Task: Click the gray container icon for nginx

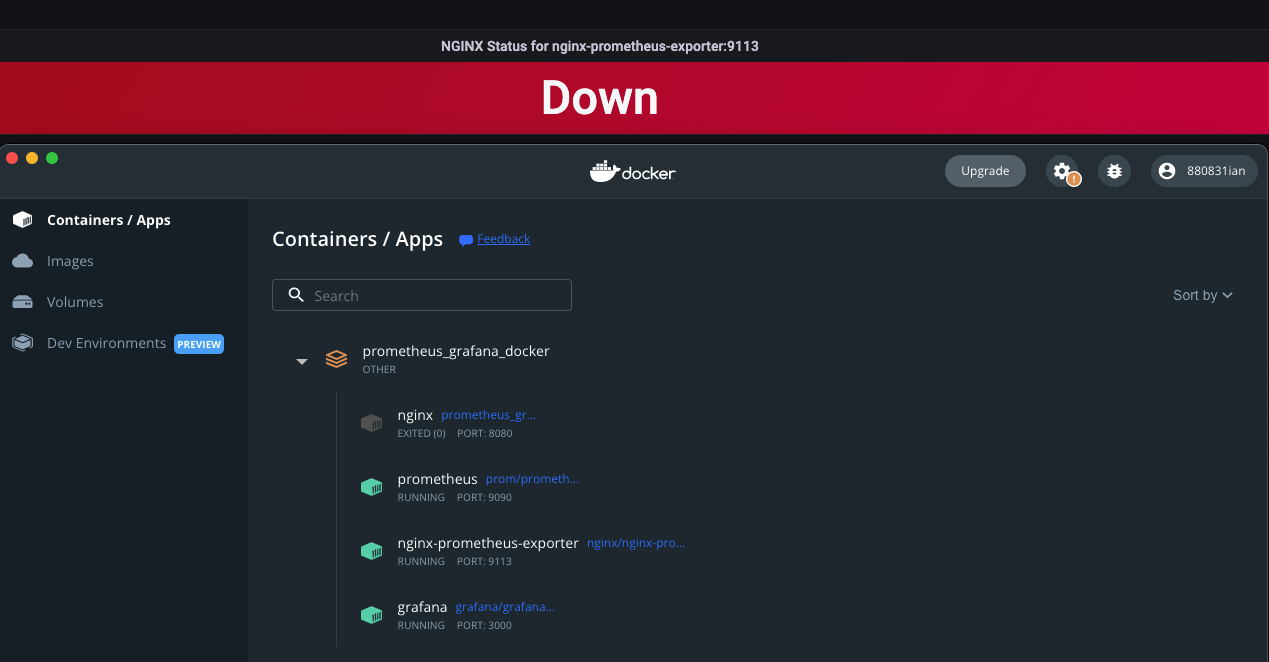Action: 371,423
